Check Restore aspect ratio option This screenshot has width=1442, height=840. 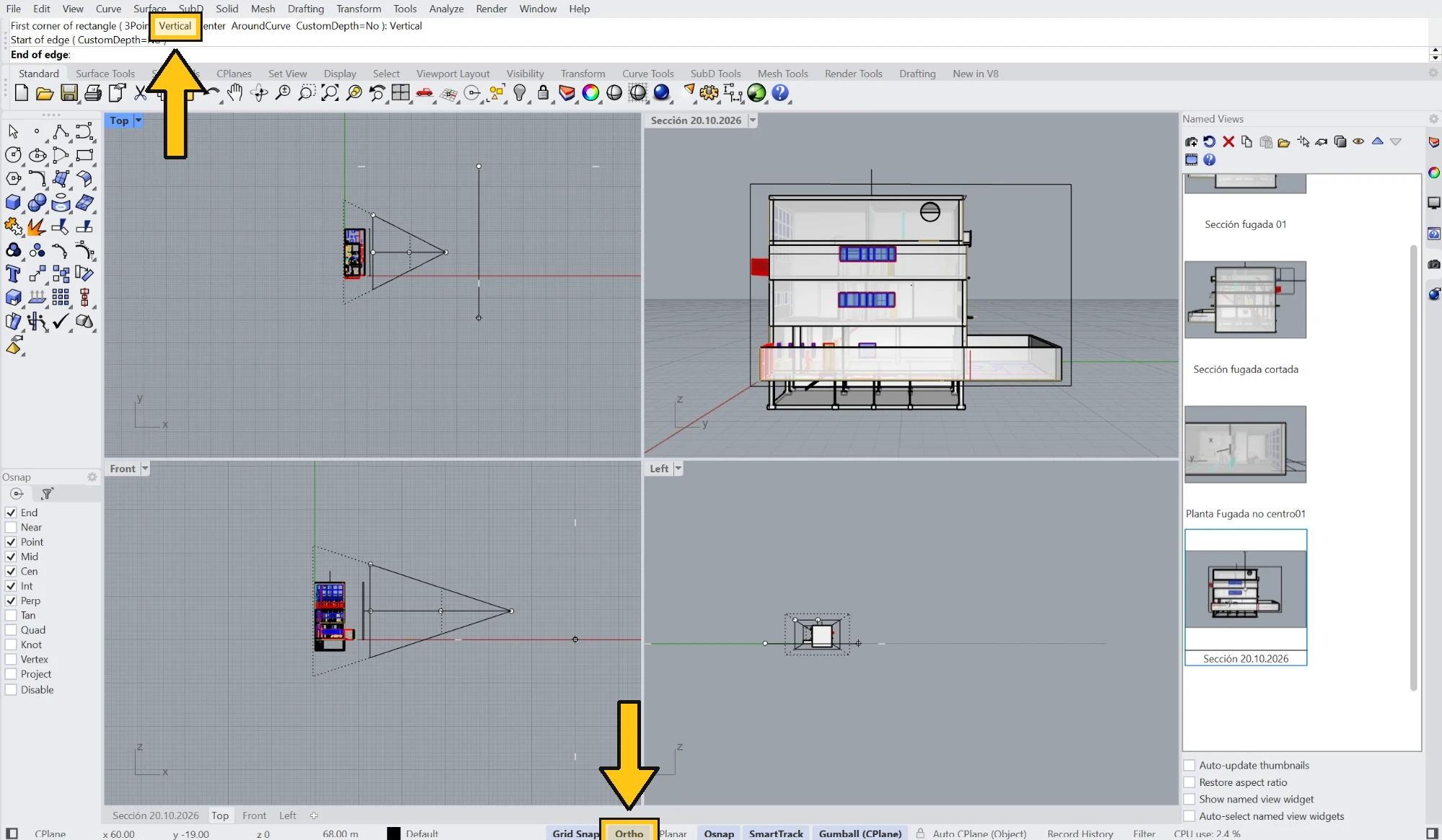point(1190,782)
